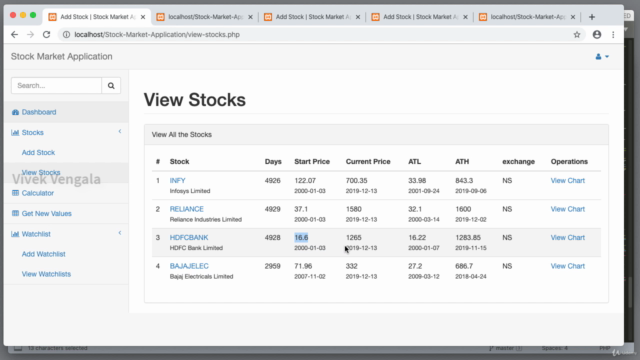Open the Chrome three-dot menu

(613, 35)
